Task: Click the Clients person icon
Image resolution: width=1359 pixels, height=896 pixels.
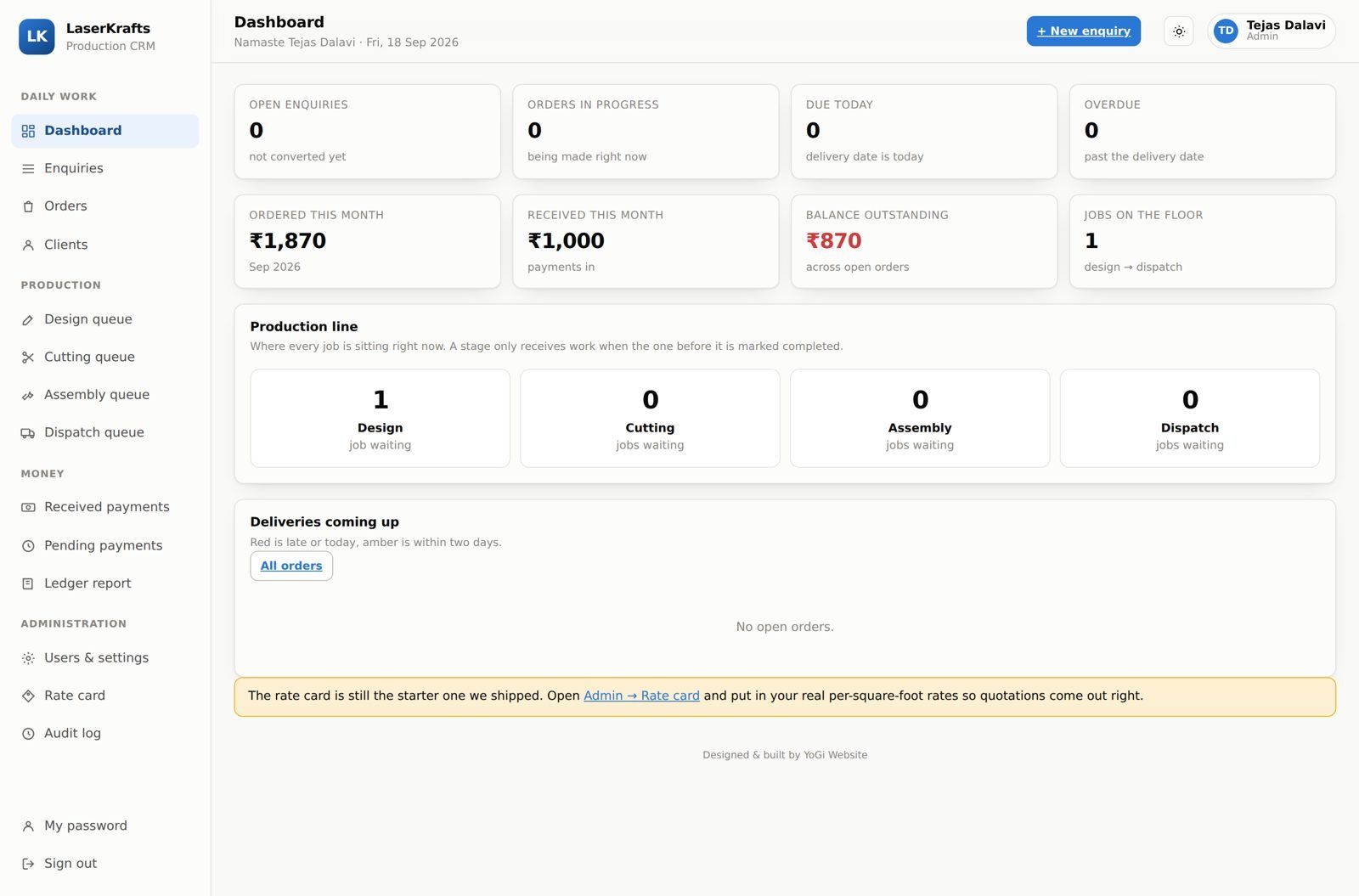Action: (28, 245)
